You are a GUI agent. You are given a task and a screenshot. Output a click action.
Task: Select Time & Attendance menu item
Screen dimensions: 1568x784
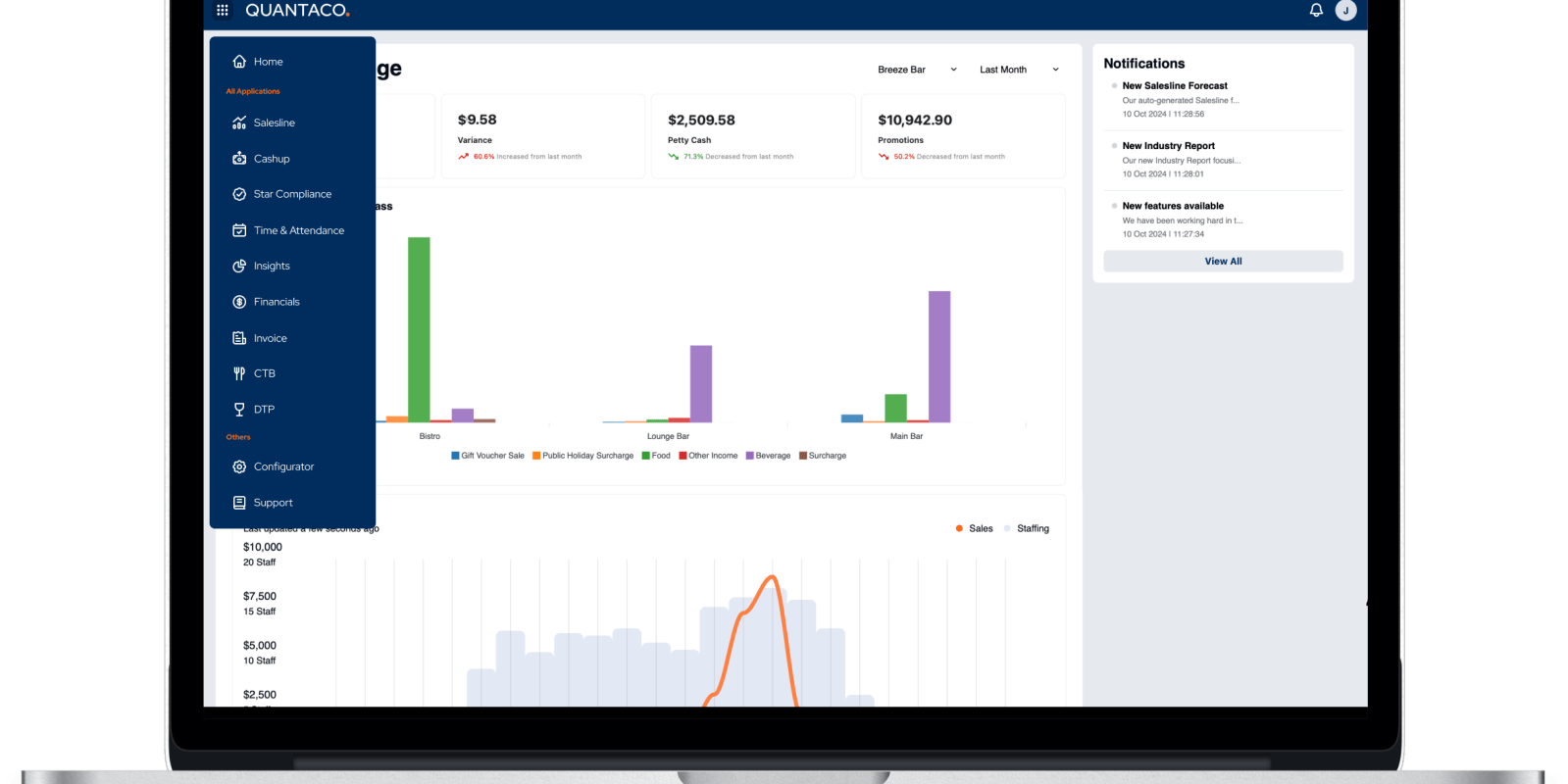pyautogui.click(x=298, y=230)
